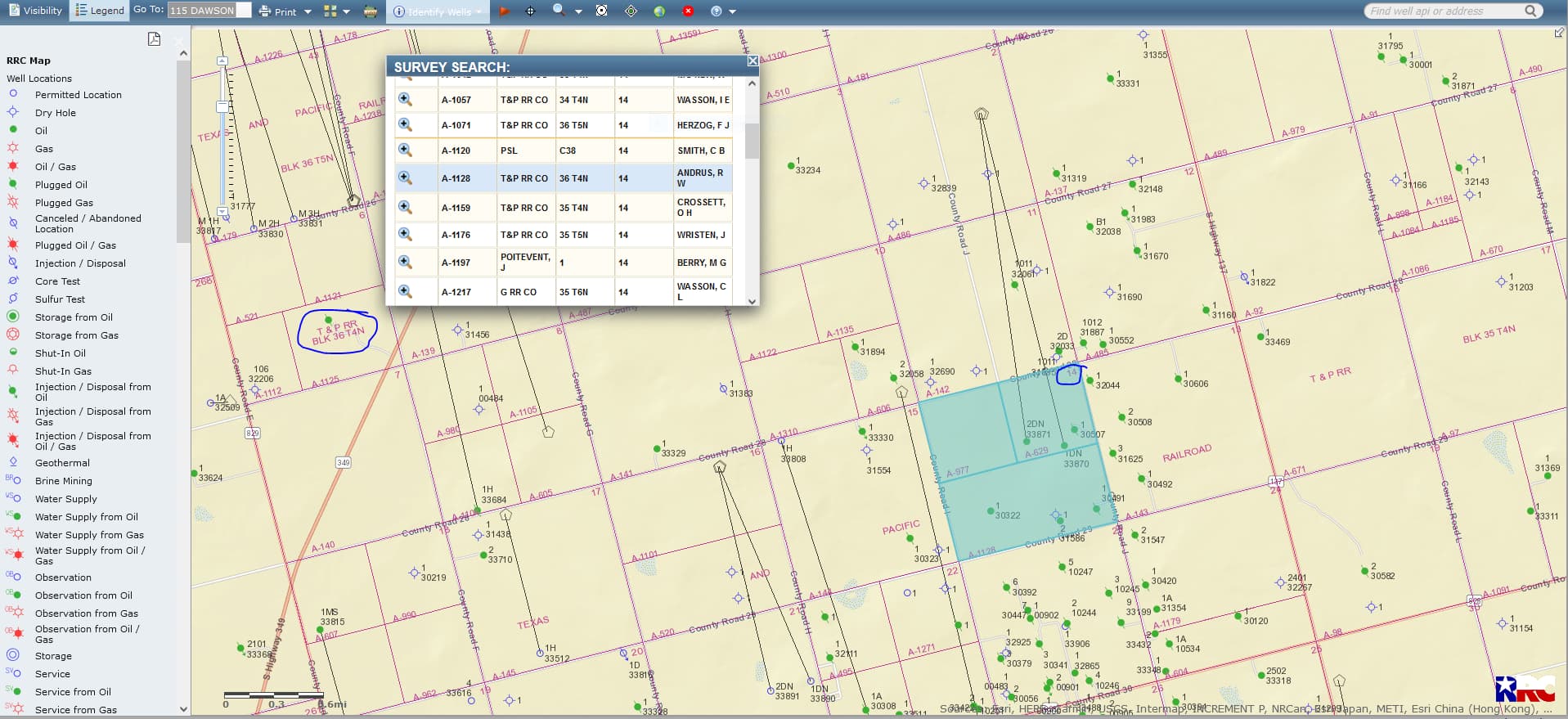The image size is (1568, 719).
Task: Open the Visibility layers tab
Action: tap(34, 11)
